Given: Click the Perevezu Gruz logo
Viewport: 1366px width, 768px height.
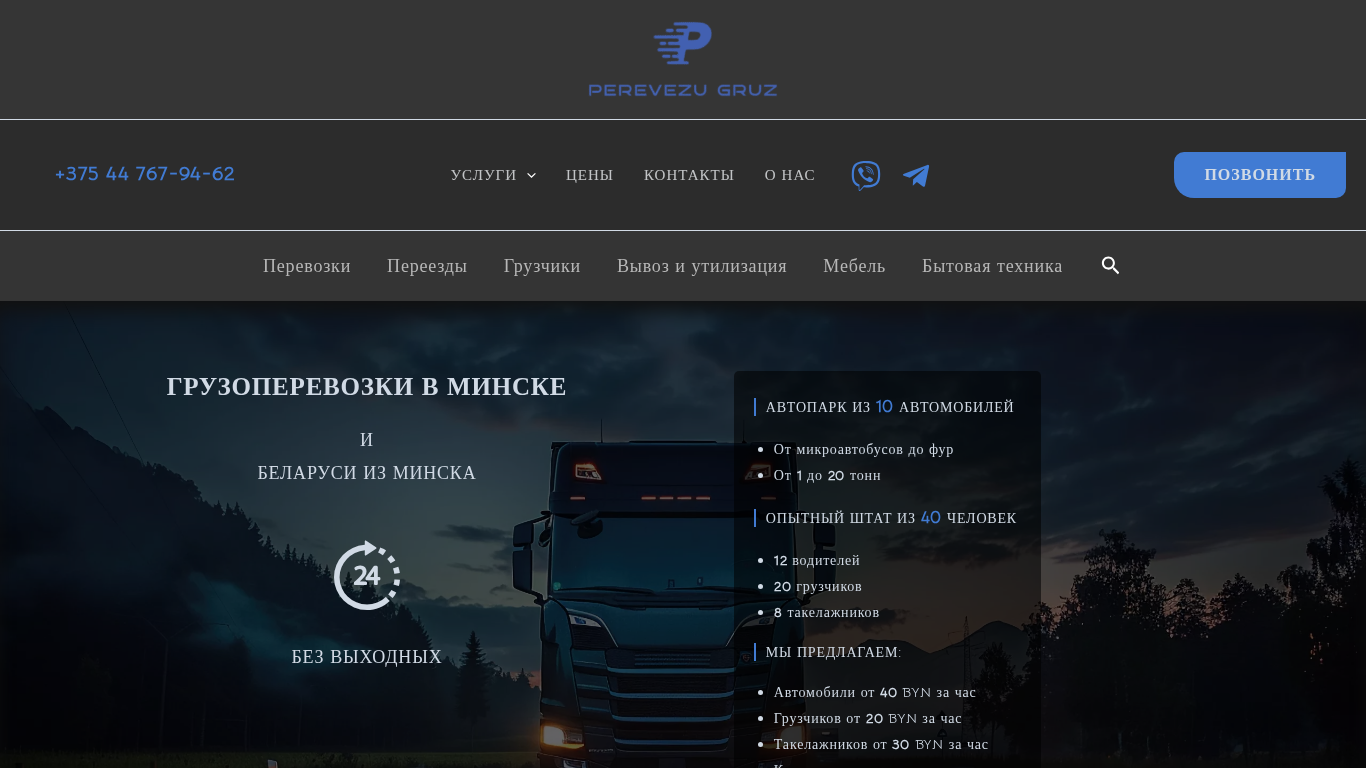Looking at the screenshot, I should pyautogui.click(x=683, y=59).
